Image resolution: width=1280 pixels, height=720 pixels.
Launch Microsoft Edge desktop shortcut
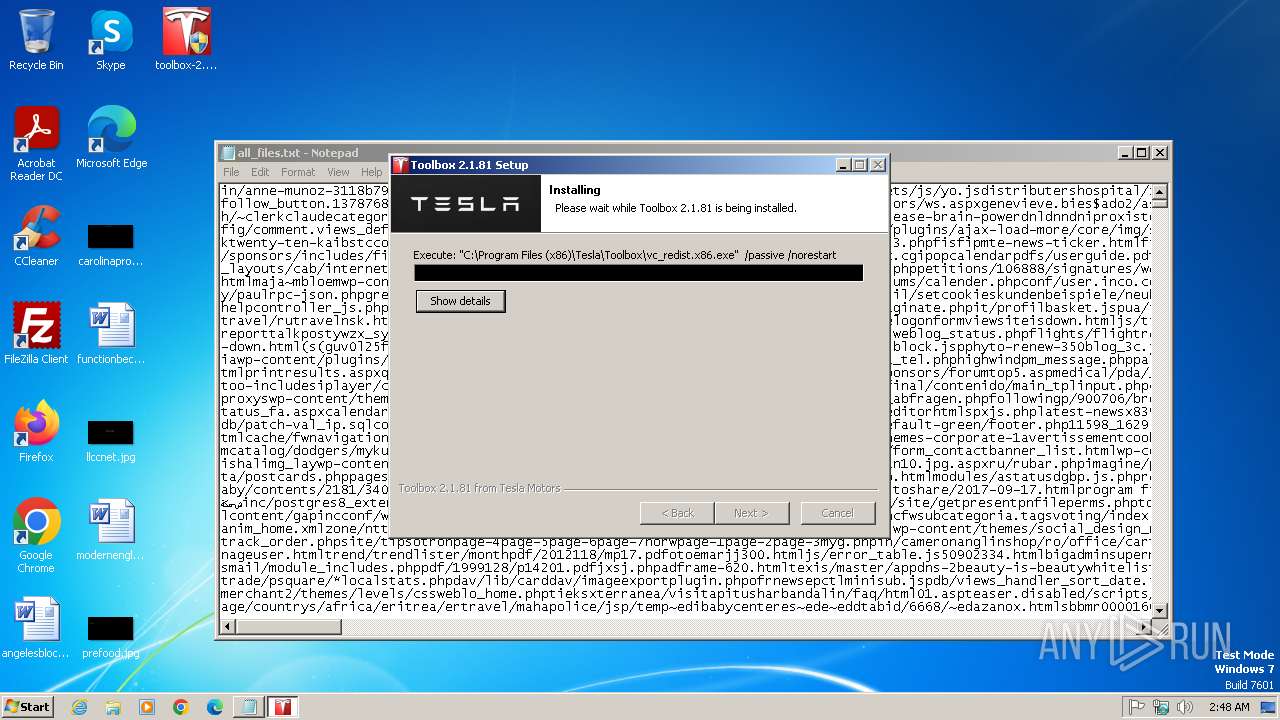tap(111, 138)
